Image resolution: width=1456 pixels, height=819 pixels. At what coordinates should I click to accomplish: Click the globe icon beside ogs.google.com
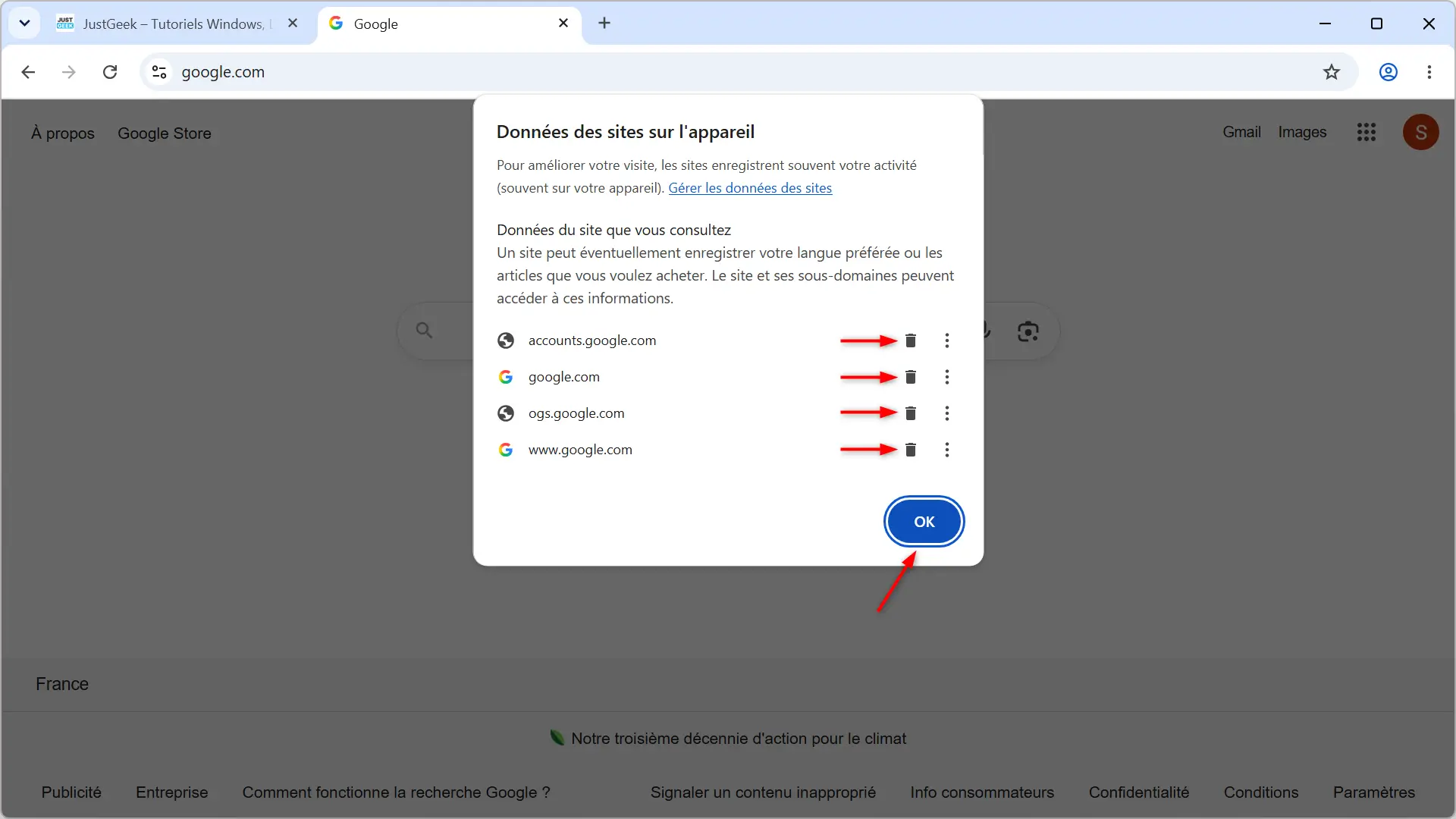[x=506, y=413]
